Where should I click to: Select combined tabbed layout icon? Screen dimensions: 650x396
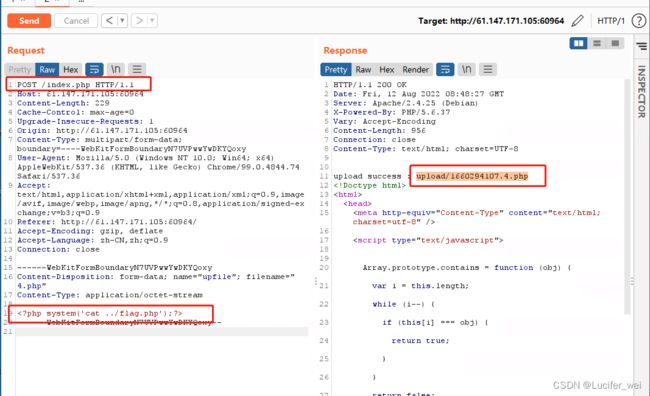(x=615, y=43)
